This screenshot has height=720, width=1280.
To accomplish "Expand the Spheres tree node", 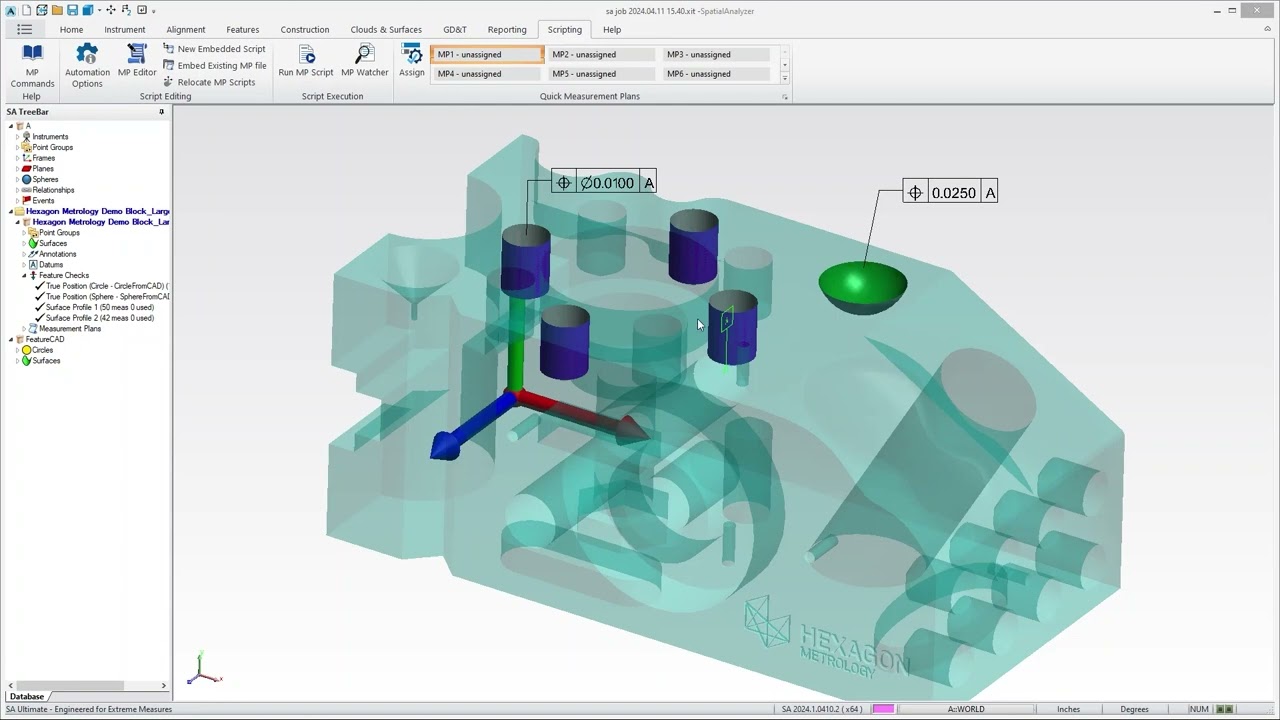I will point(17,179).
